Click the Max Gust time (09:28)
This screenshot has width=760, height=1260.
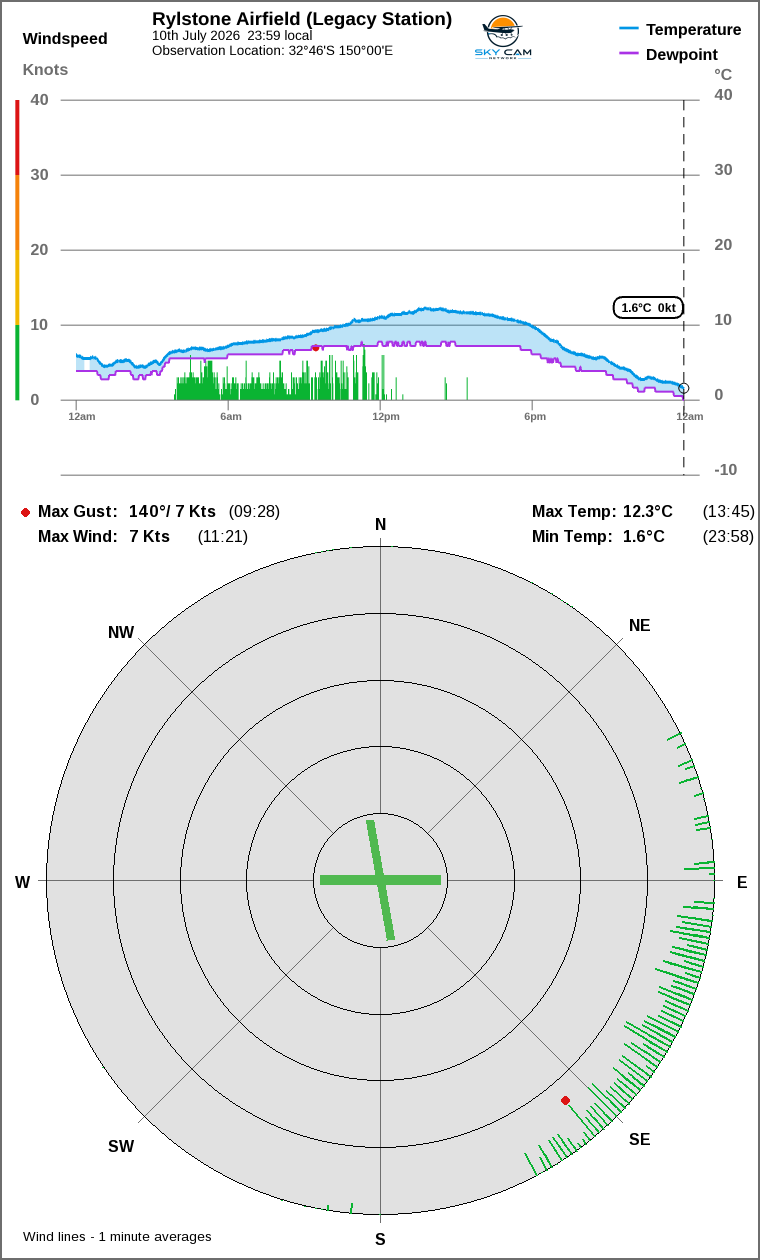click(254, 512)
